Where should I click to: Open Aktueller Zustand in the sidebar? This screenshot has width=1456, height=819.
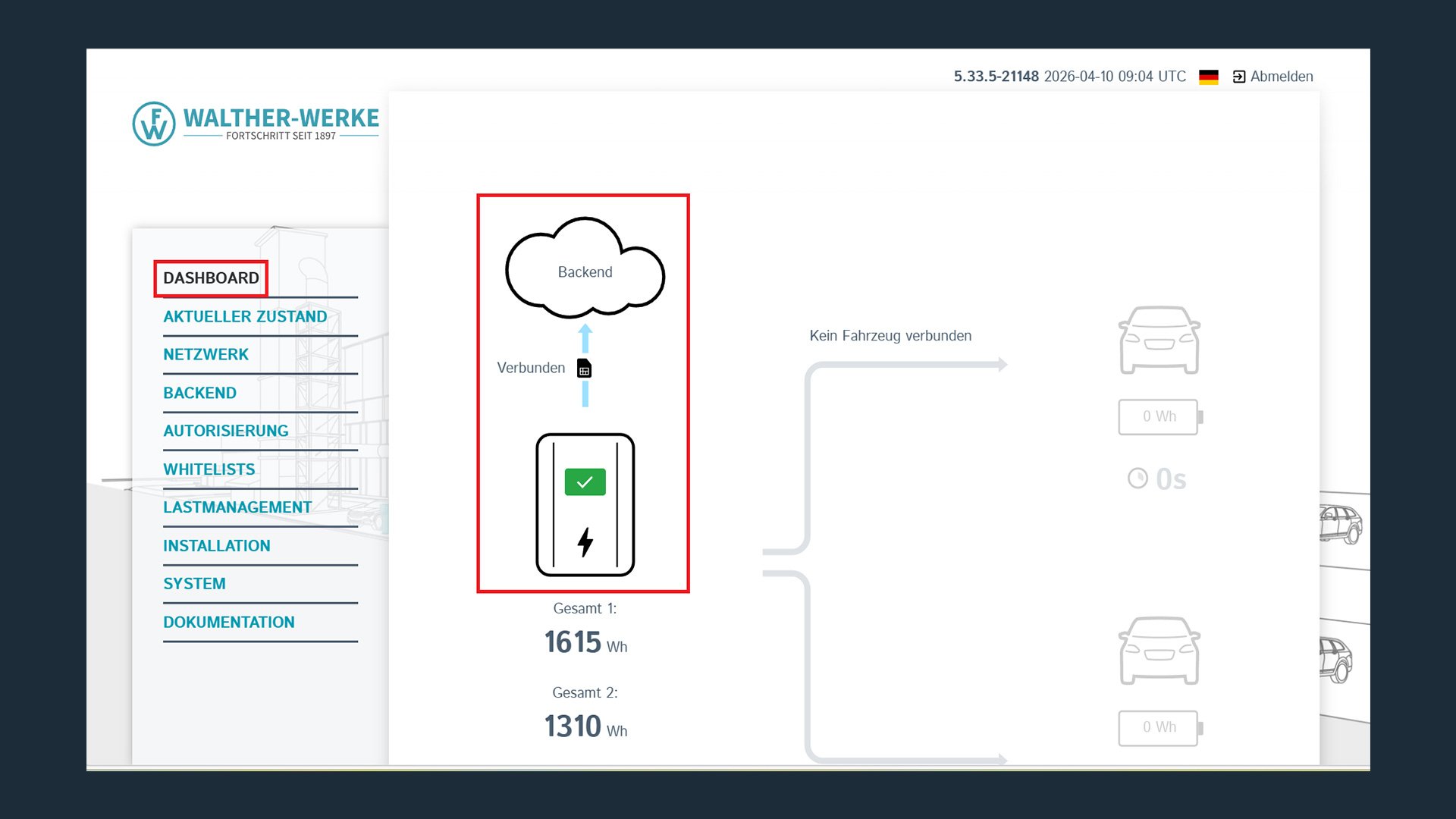[x=245, y=317]
